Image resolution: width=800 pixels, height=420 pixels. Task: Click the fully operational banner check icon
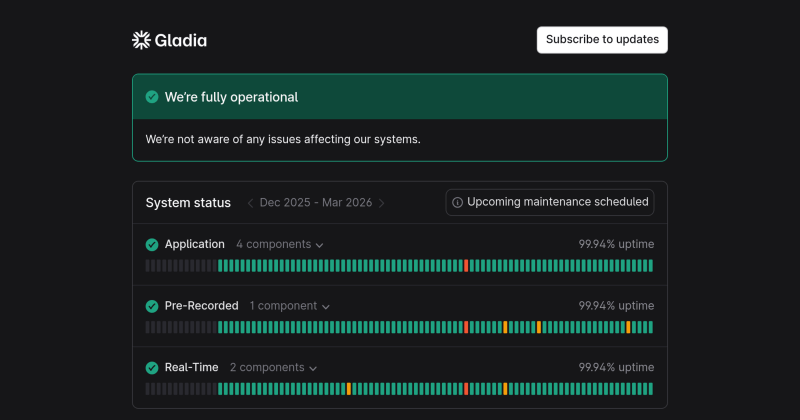pyautogui.click(x=152, y=97)
